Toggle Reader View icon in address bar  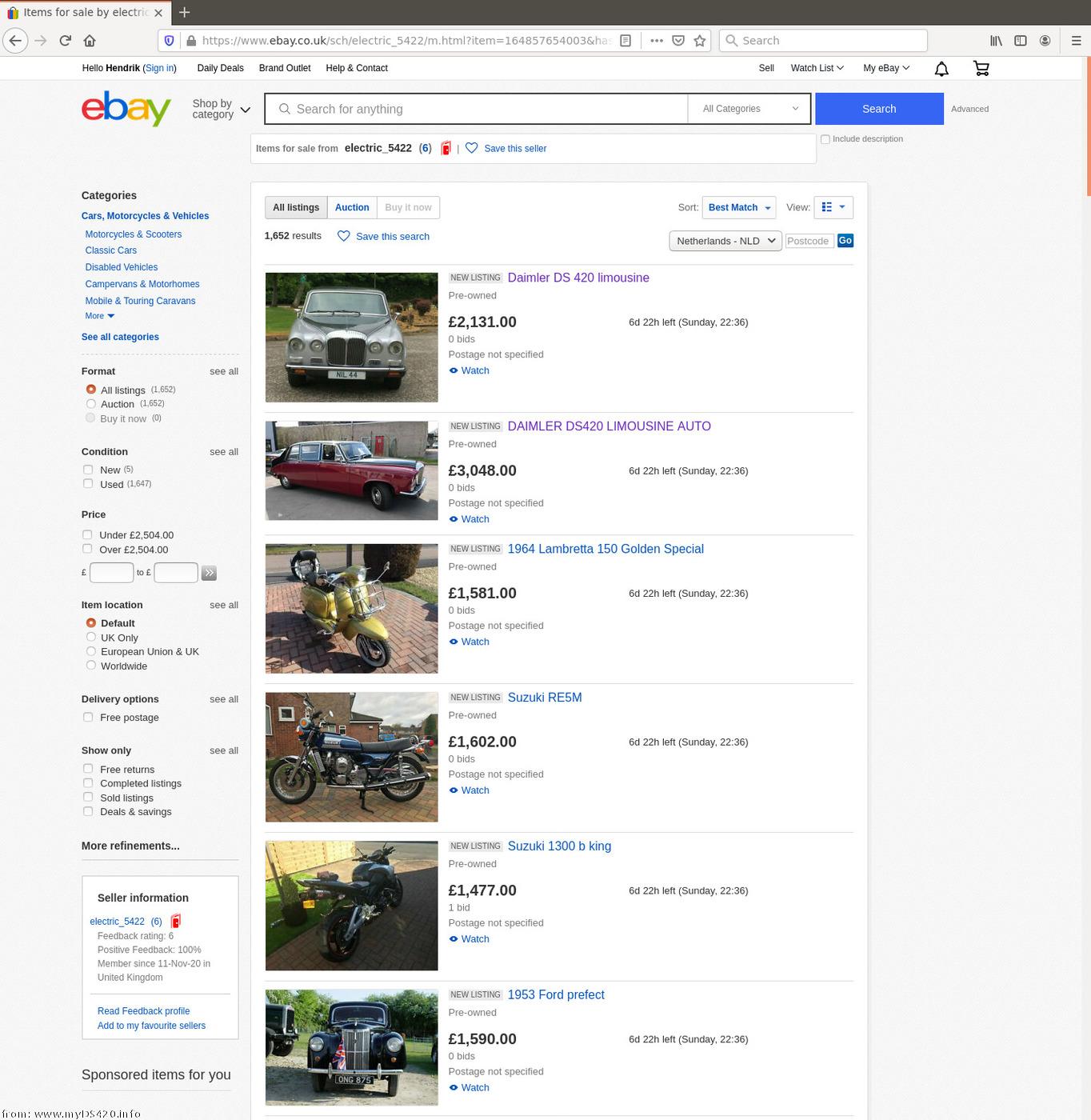point(626,41)
